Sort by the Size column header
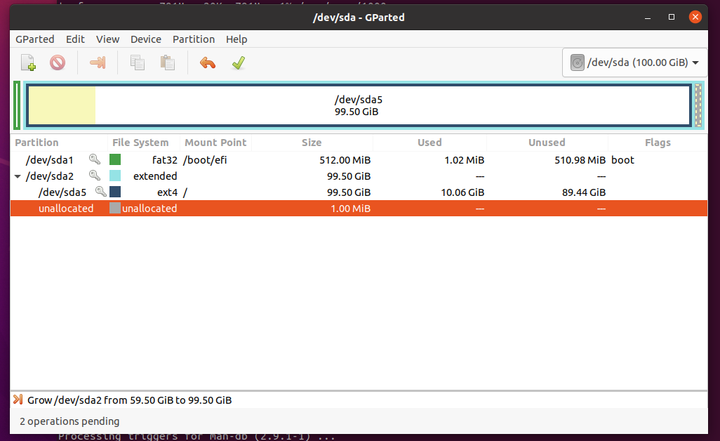This screenshot has width=720, height=441. pos(312,142)
